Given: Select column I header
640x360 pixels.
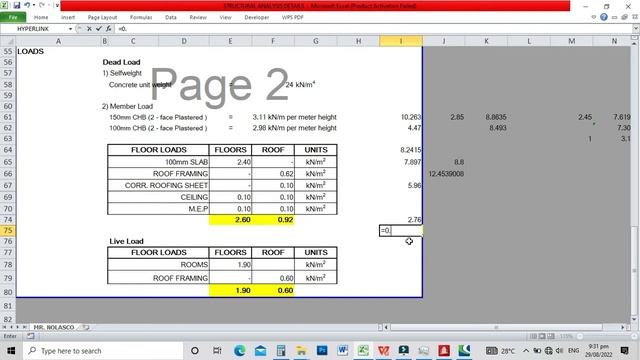Looking at the screenshot, I should tap(401, 41).
